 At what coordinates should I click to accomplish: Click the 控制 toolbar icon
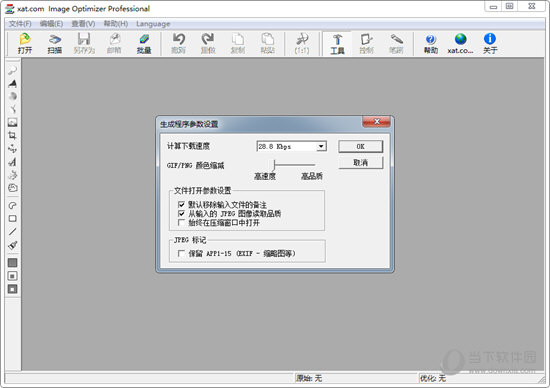click(366, 43)
